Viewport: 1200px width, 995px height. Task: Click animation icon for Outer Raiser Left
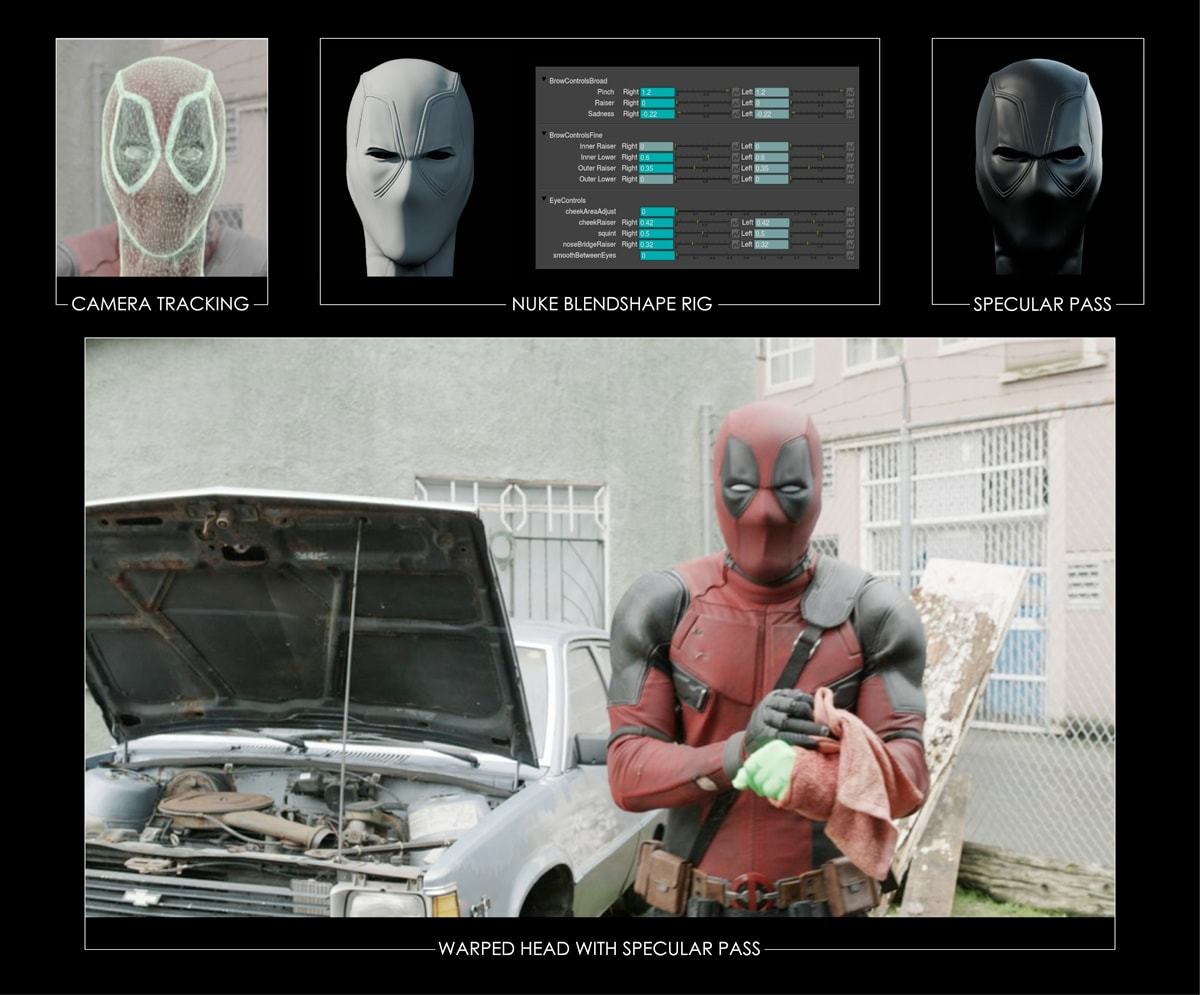850,168
